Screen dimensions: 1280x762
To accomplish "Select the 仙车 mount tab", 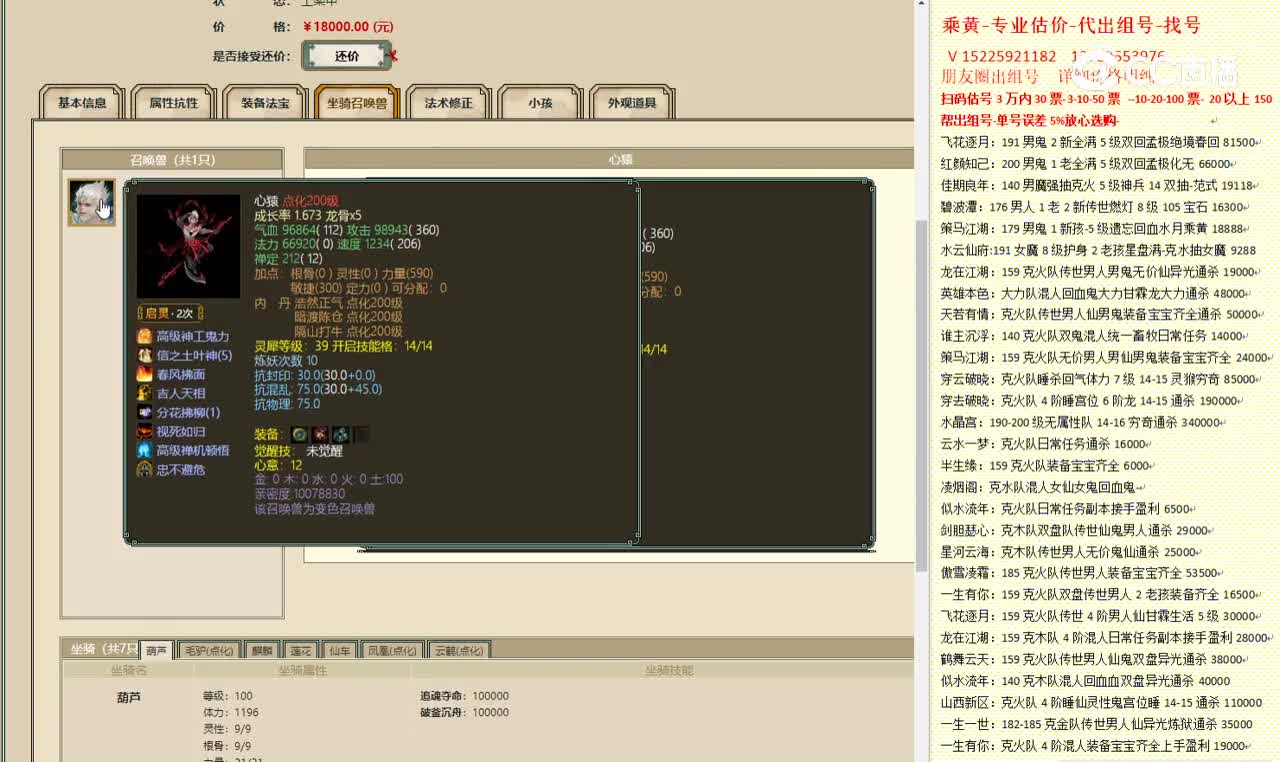I will pos(340,651).
